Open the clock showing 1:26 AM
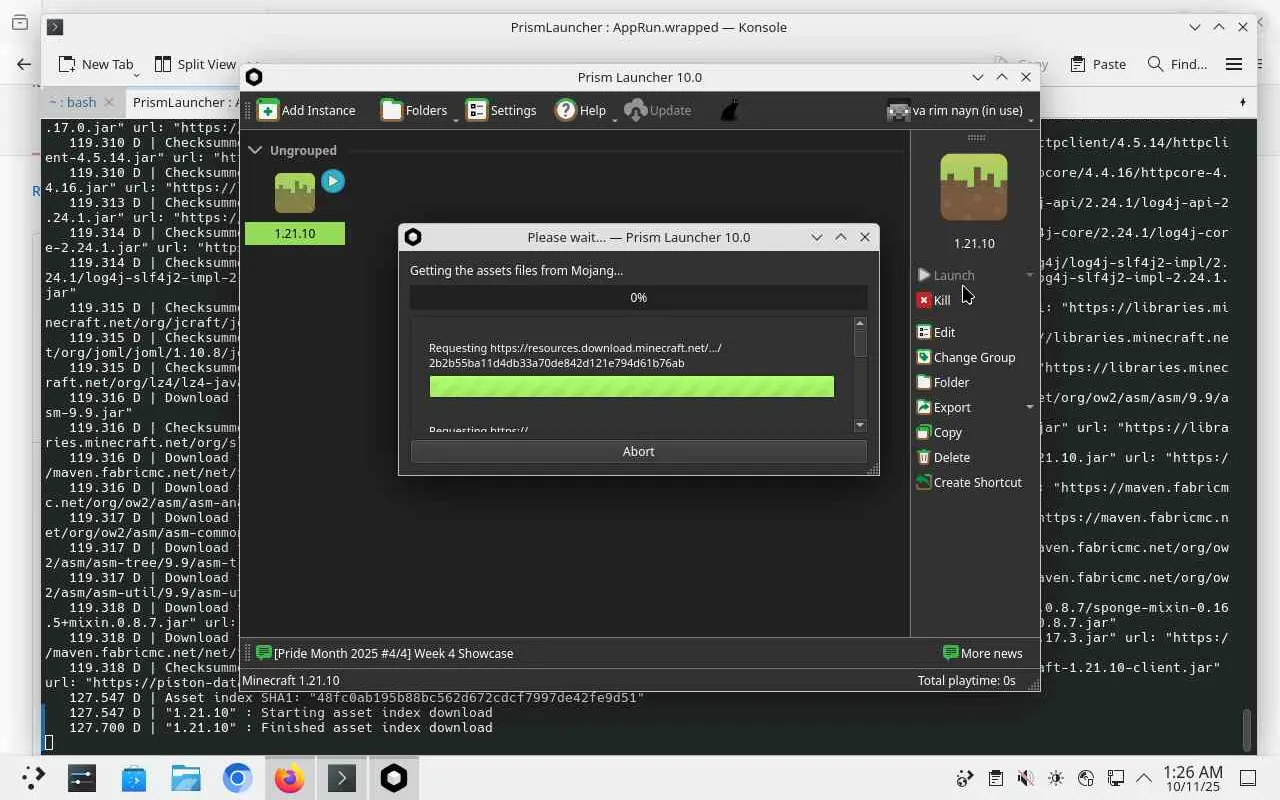Screen dimensions: 1280x800 1193,779
